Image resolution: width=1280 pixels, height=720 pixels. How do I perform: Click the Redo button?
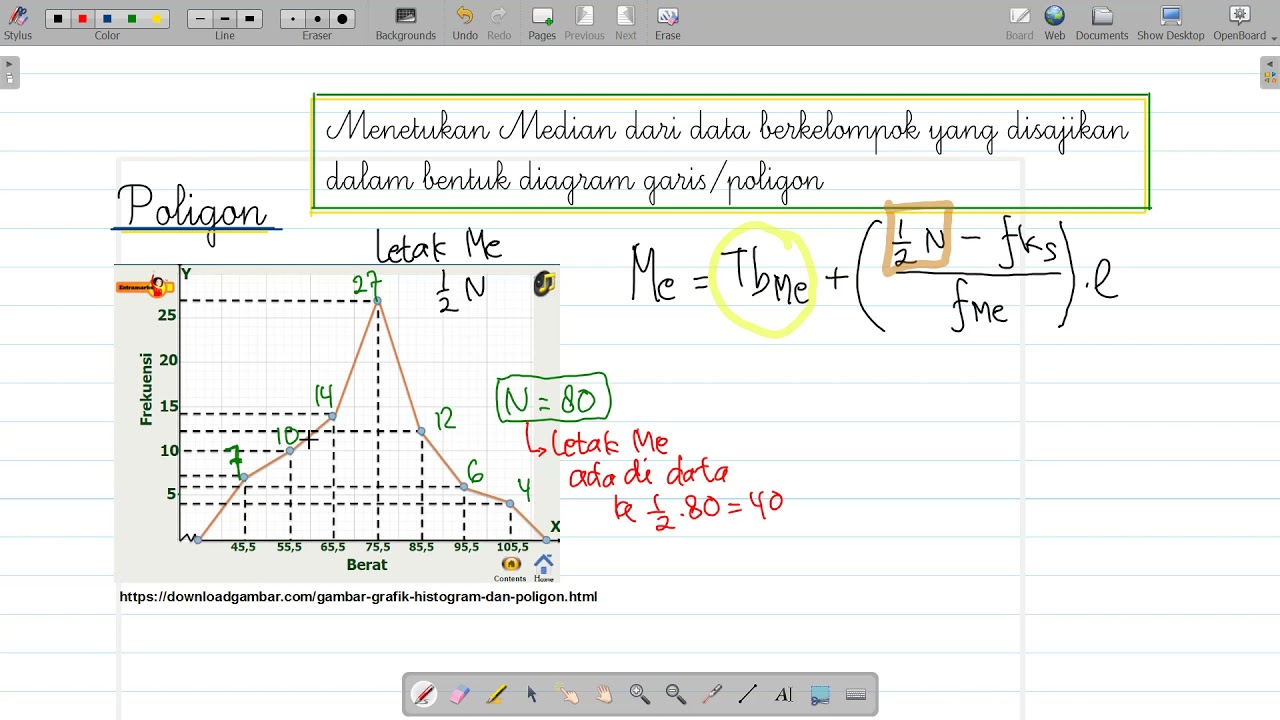pyautogui.click(x=499, y=23)
